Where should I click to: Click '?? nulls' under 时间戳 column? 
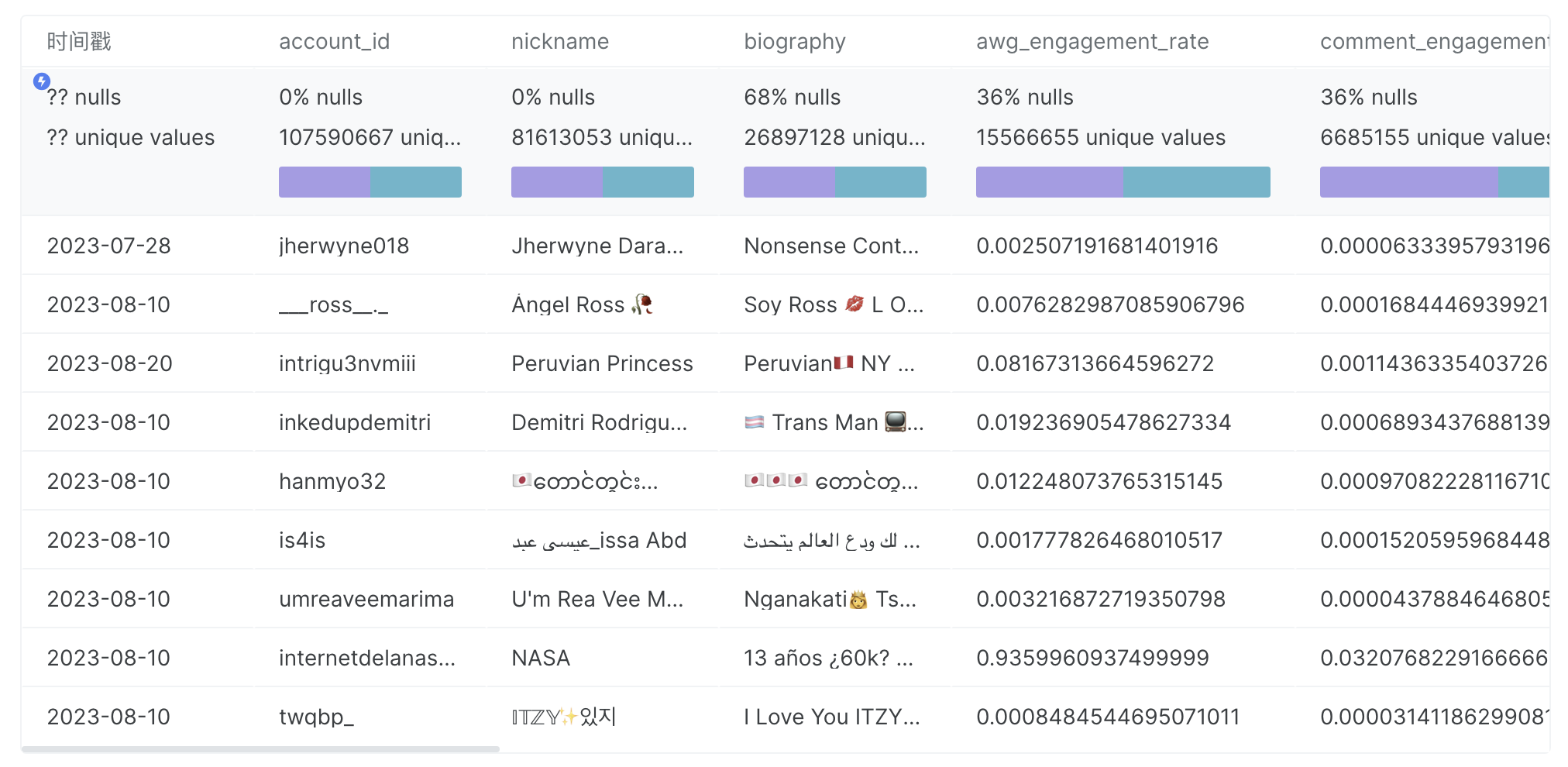tap(84, 97)
